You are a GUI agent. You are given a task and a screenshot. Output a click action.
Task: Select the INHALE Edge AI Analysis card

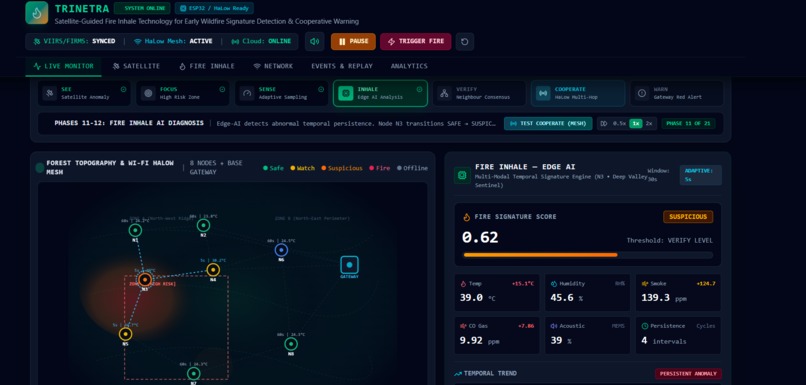coord(380,93)
